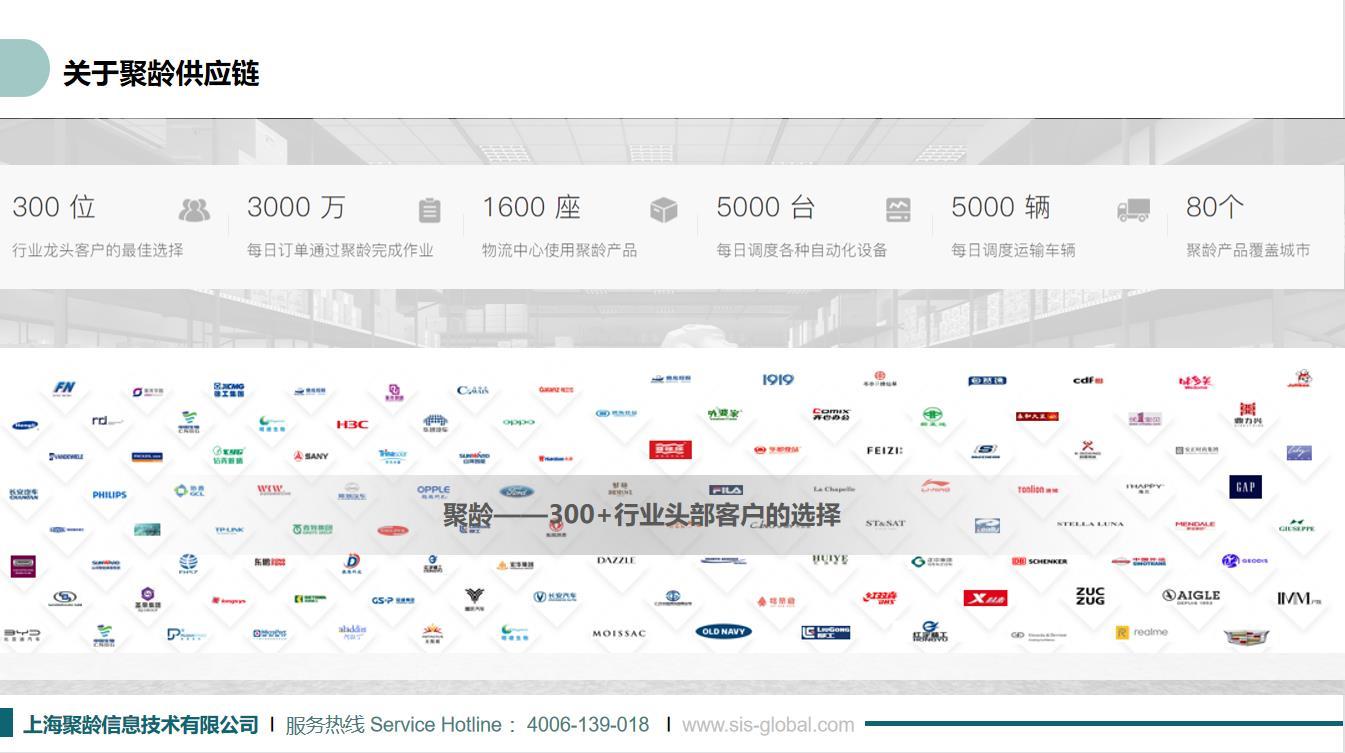
Task: Open the www.sis-global.com link
Action: pos(768,725)
